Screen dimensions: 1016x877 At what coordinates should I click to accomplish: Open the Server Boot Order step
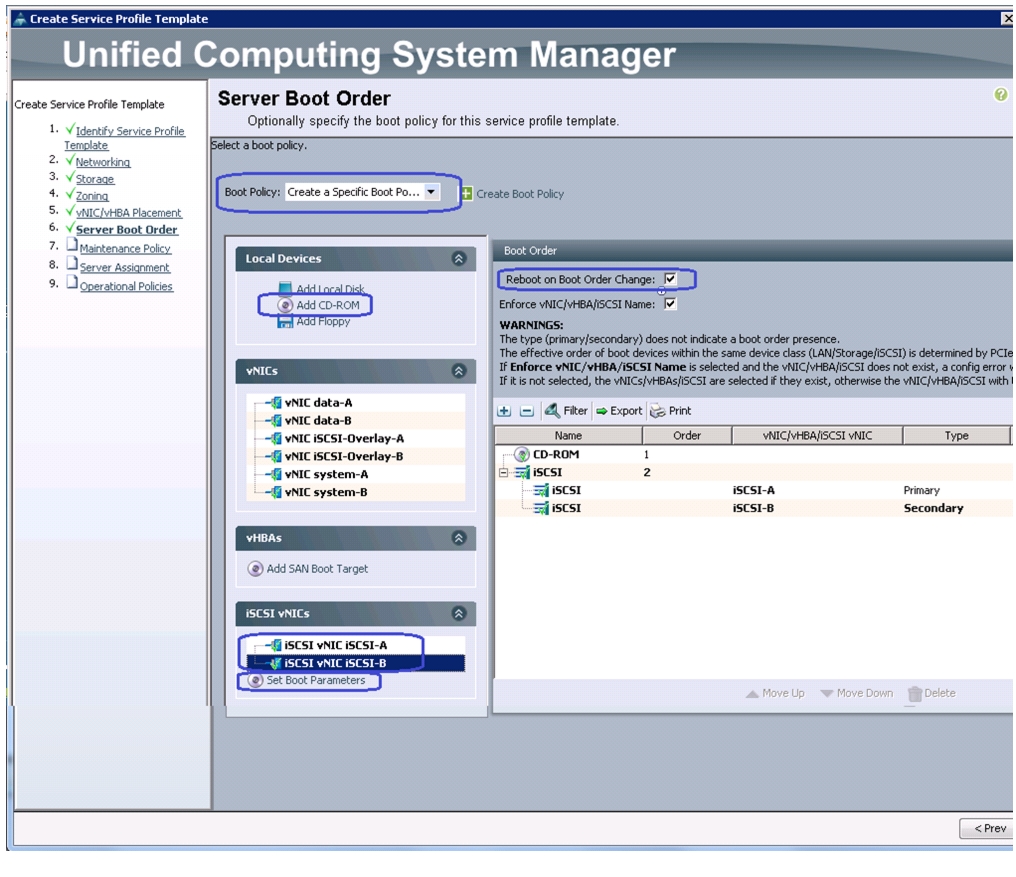point(126,229)
